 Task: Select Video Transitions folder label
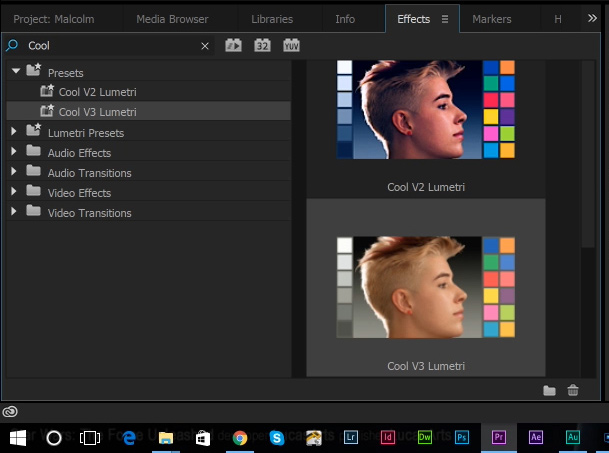89,213
